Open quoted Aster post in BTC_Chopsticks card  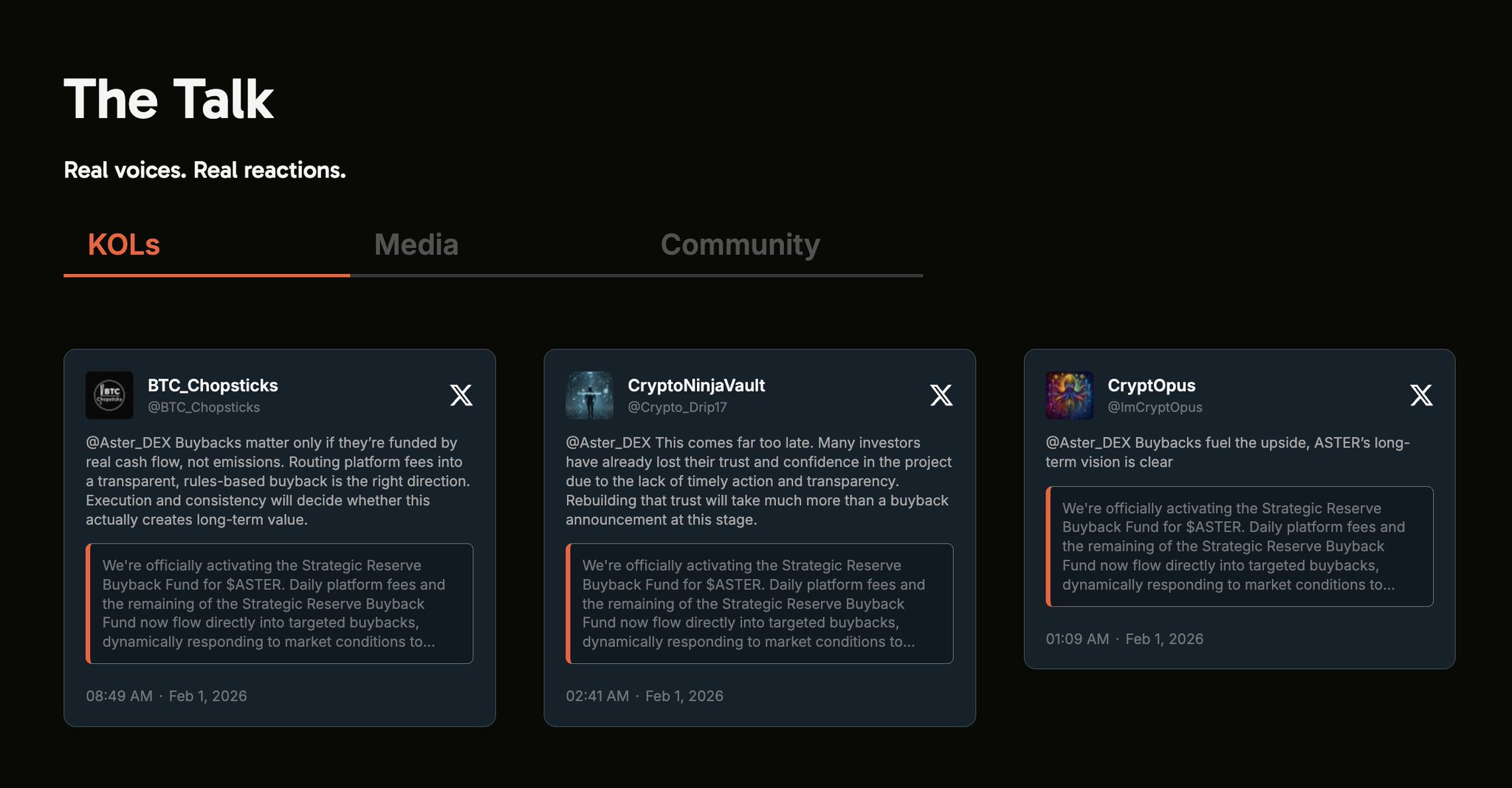[x=280, y=603]
